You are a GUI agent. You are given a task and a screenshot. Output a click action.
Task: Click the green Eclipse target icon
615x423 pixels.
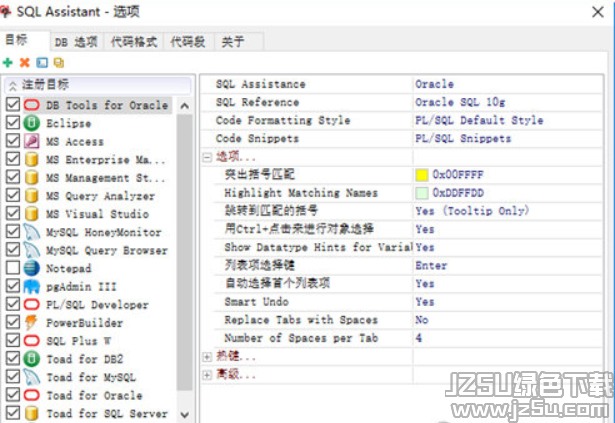(32, 123)
